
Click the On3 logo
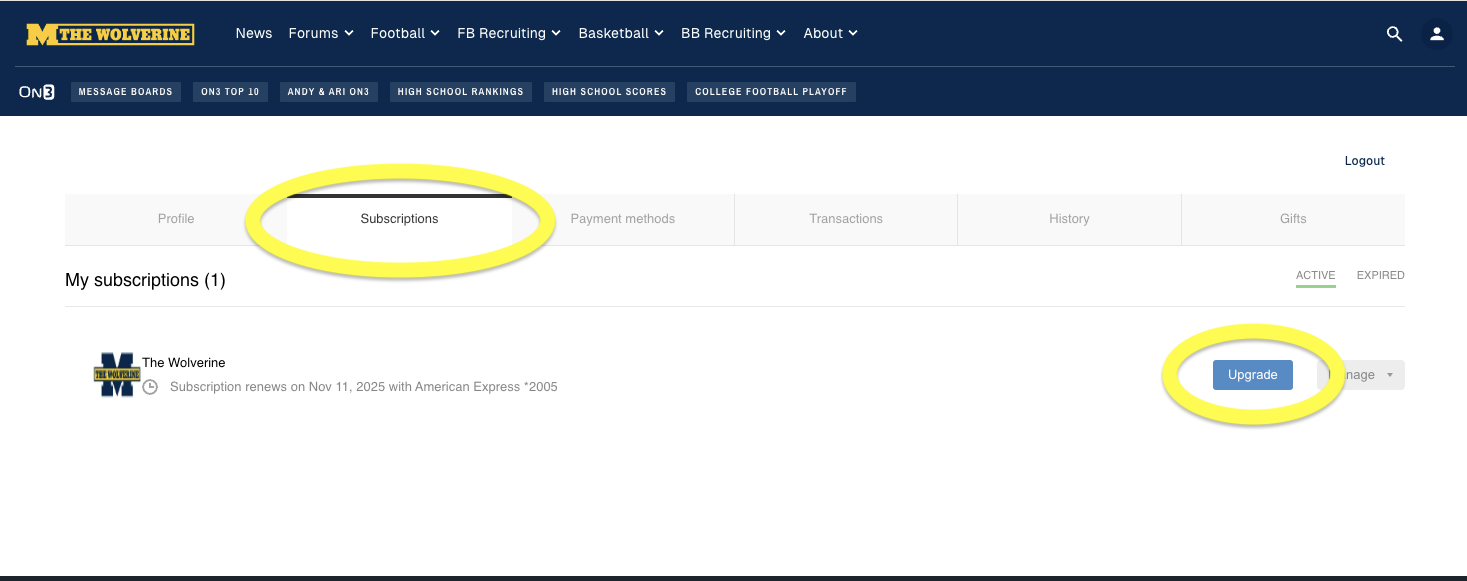(37, 92)
